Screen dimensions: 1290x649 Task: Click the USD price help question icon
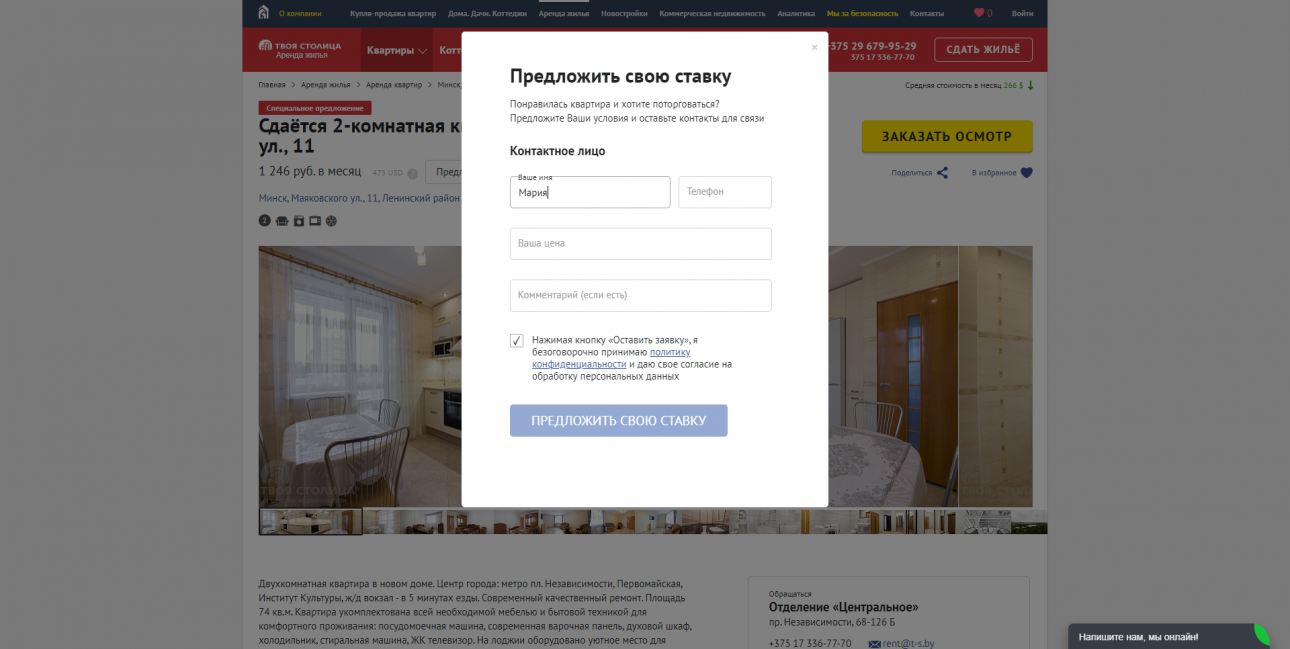pyautogui.click(x=413, y=172)
